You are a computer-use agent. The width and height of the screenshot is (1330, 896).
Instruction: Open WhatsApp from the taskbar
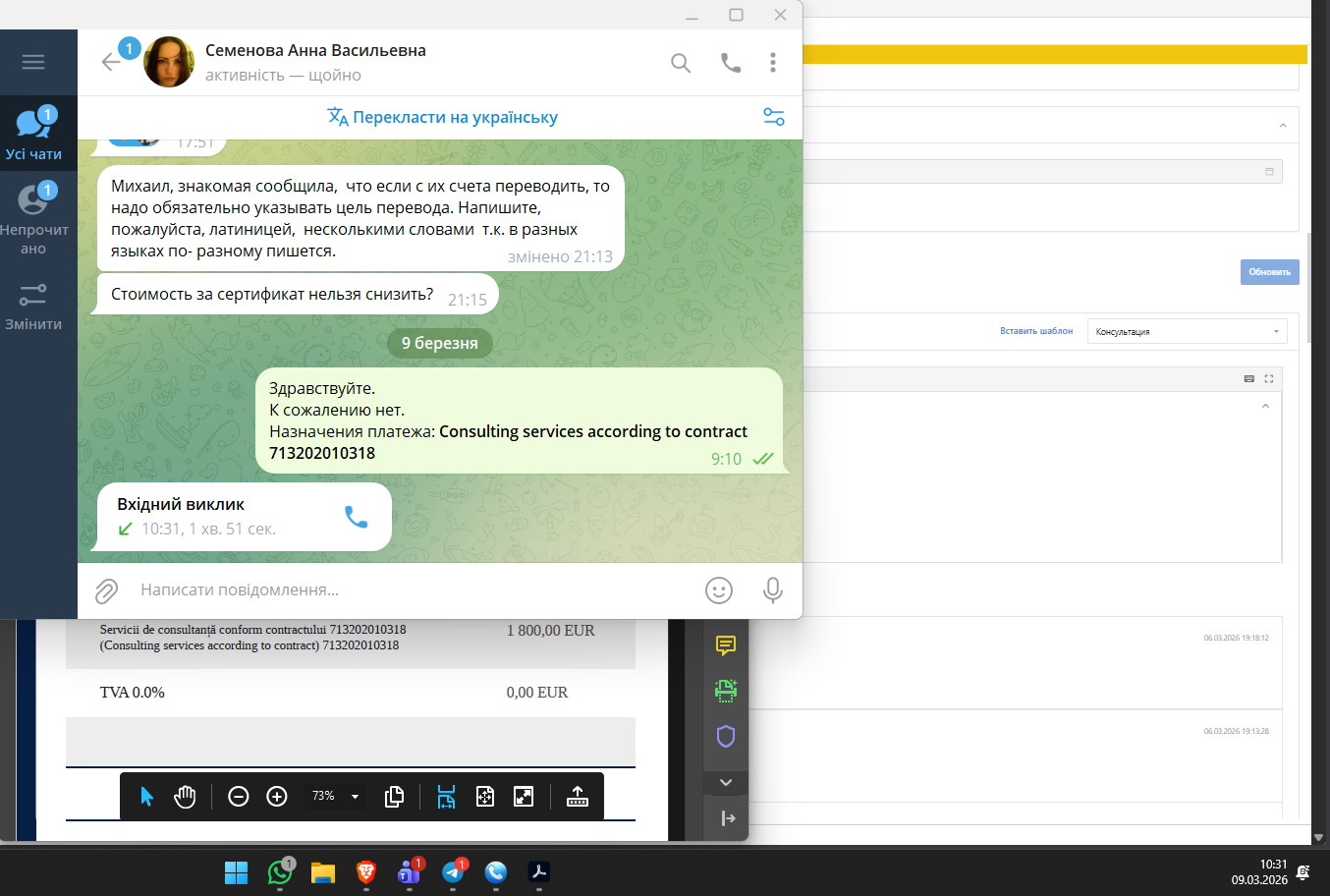(x=280, y=871)
